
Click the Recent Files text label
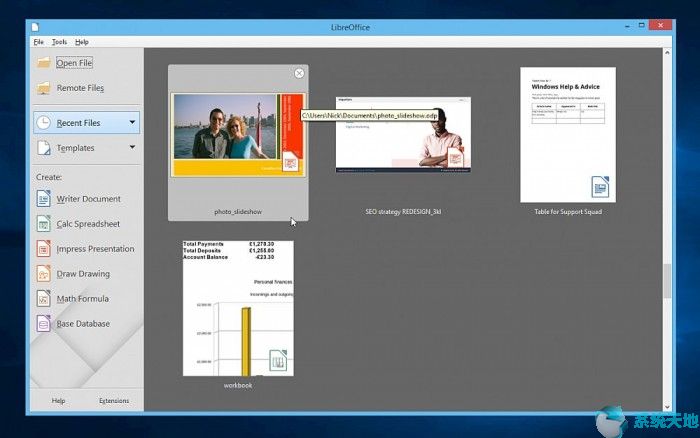tap(78, 123)
